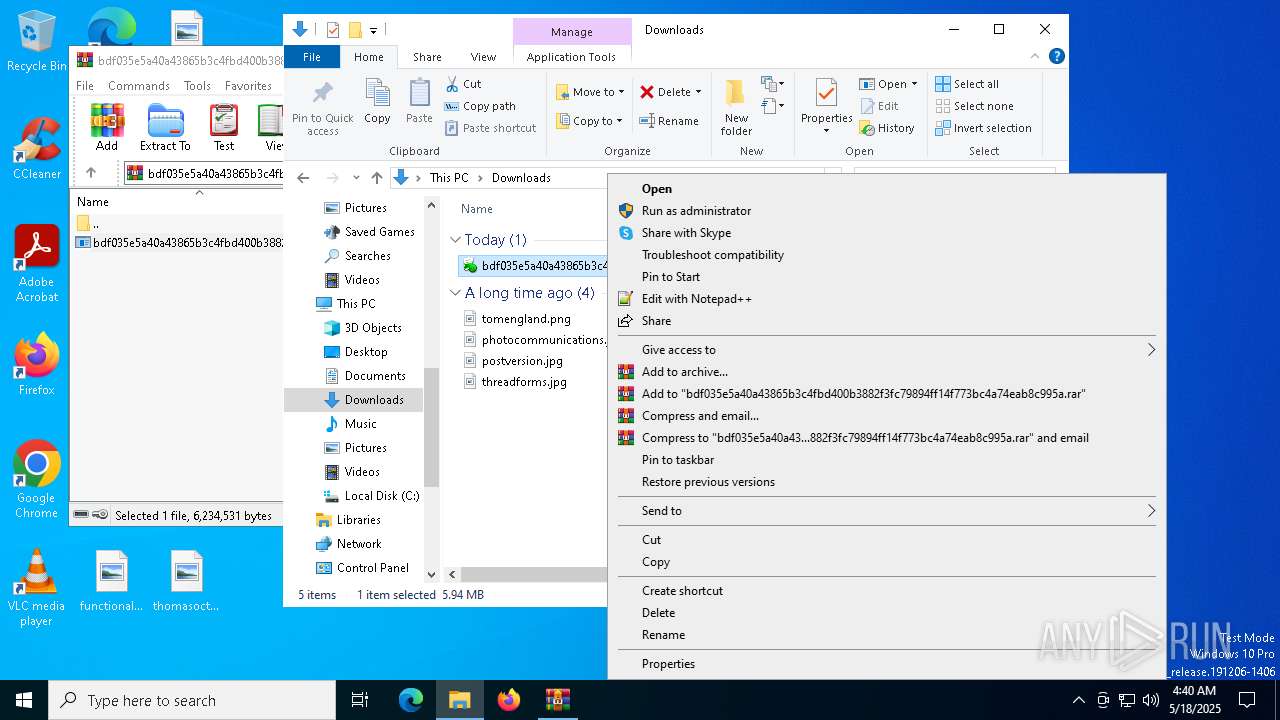Switch to the Share ribbon tab

click(x=427, y=57)
